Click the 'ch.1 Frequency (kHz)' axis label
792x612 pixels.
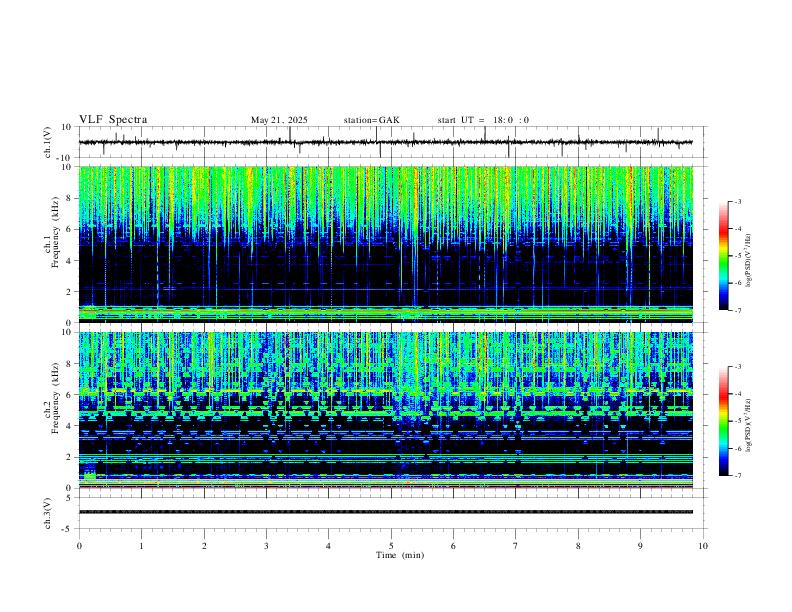52,232
